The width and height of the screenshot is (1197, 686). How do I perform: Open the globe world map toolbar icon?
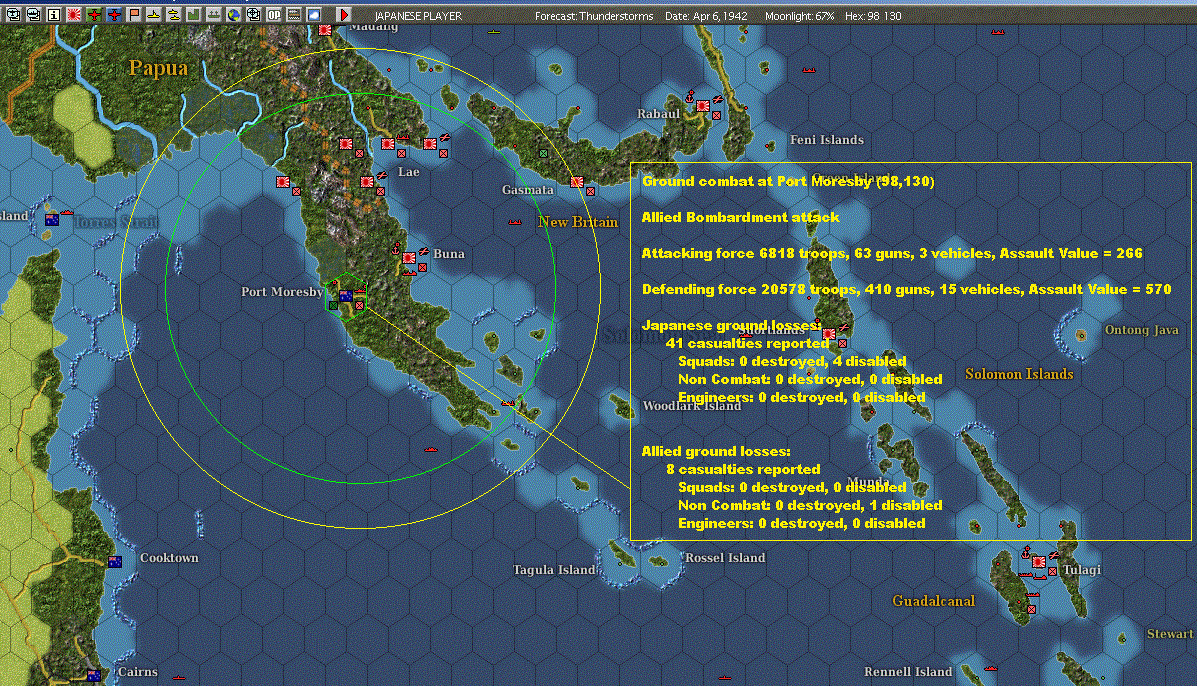point(234,14)
